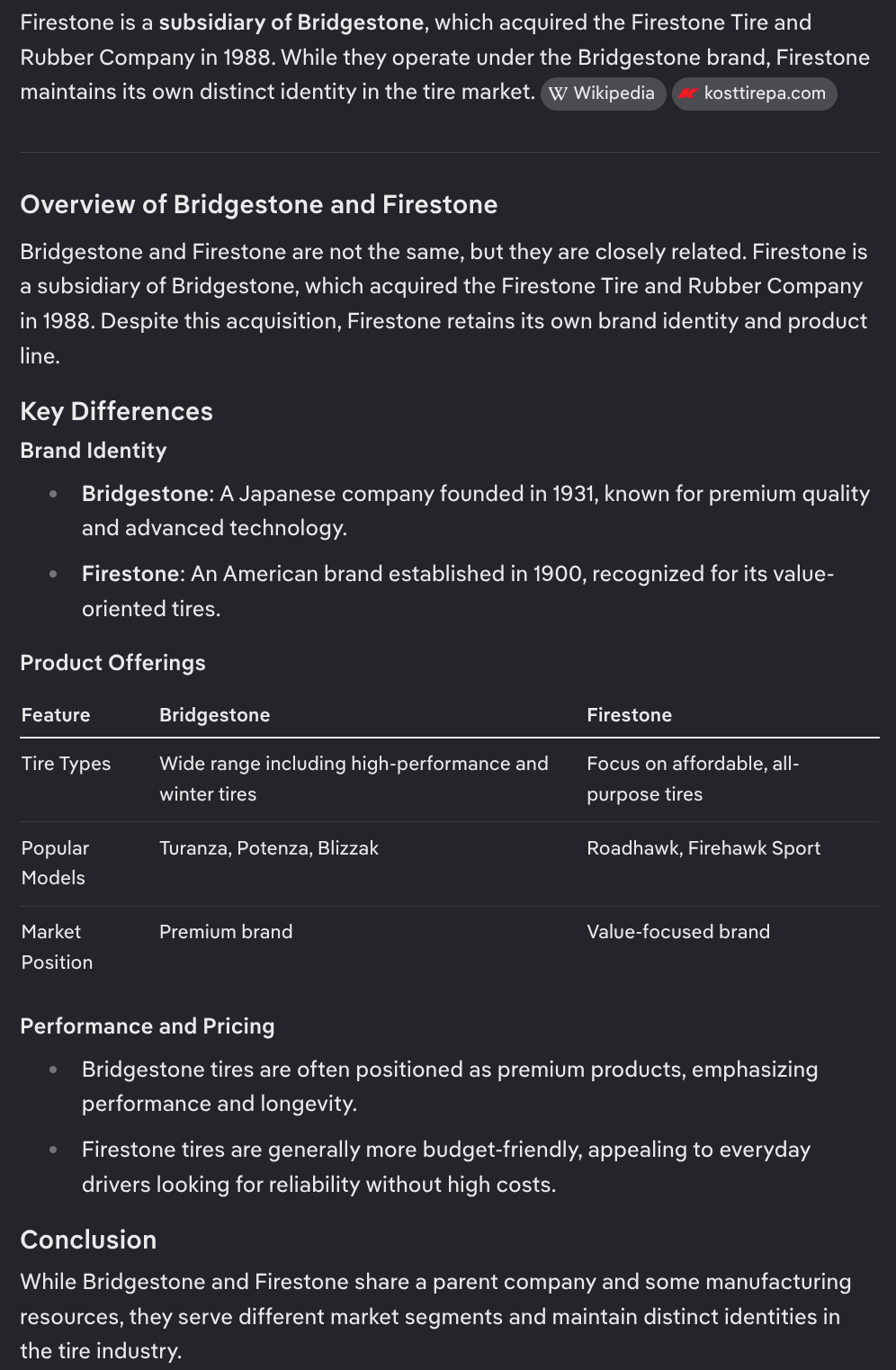Screen dimensions: 896x1370
Task: Click the bold Bridgestone bullet label
Action: click(x=145, y=493)
